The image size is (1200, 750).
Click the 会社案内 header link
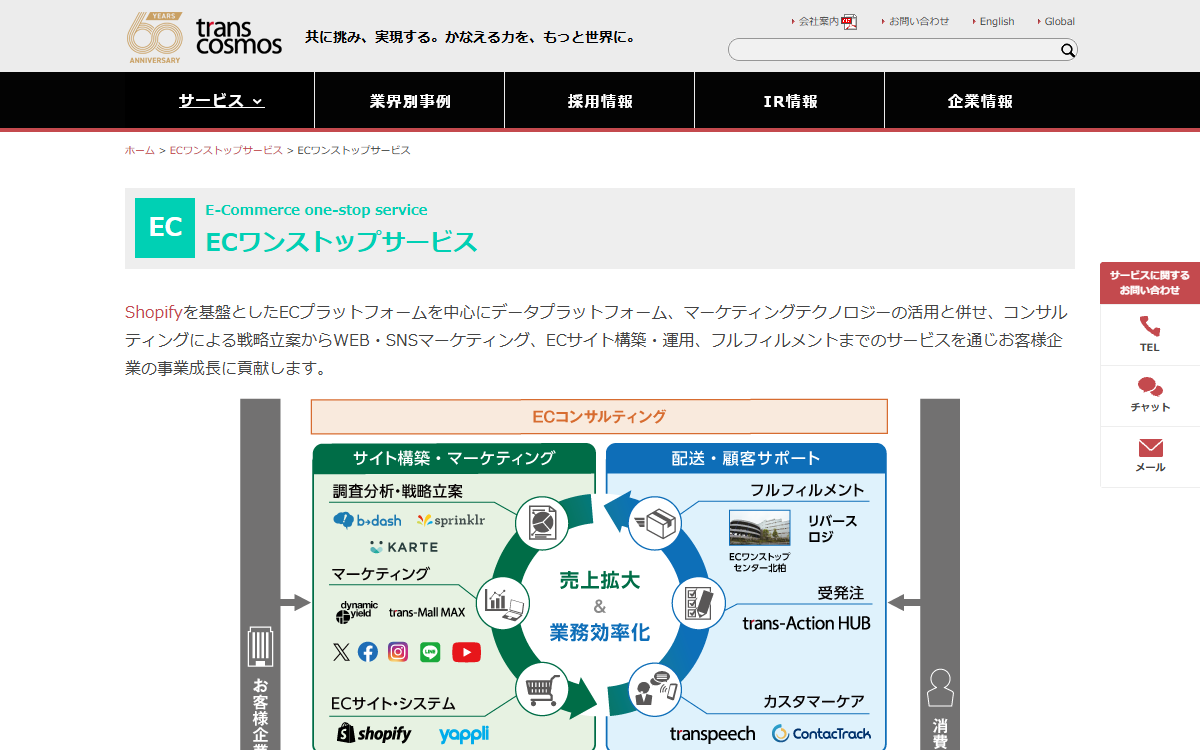[819, 21]
